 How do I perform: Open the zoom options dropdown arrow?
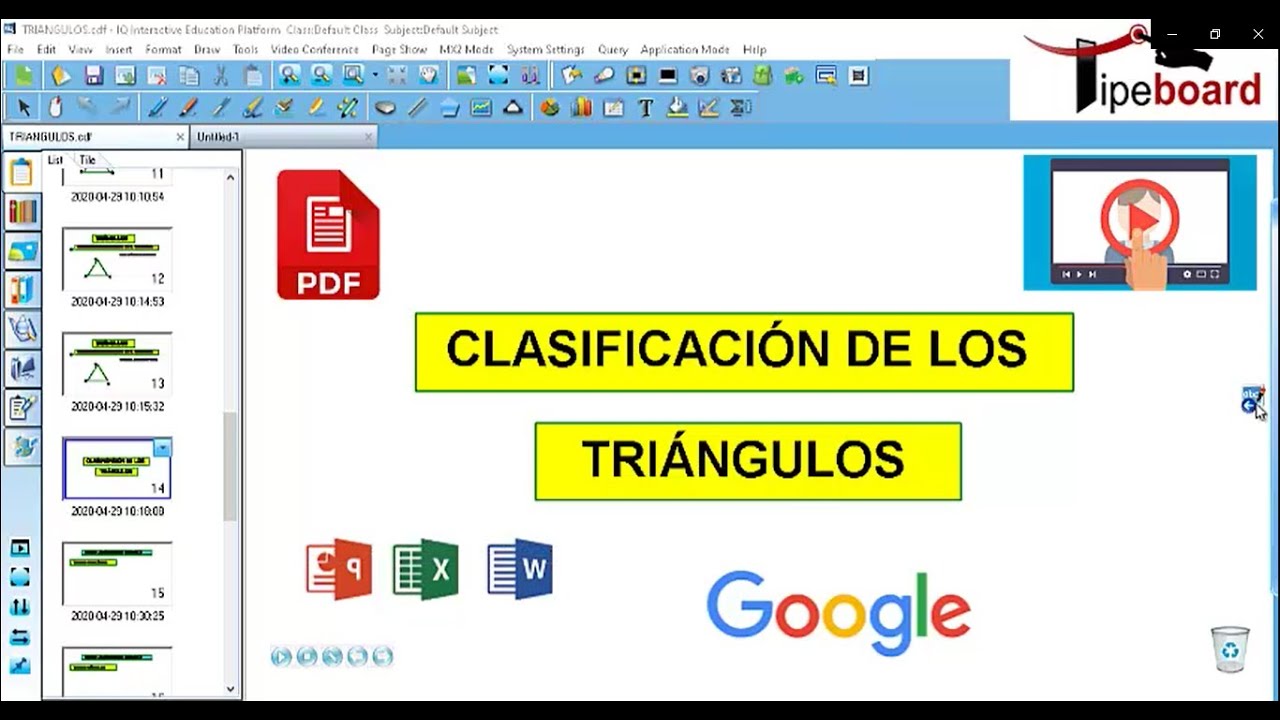(375, 75)
